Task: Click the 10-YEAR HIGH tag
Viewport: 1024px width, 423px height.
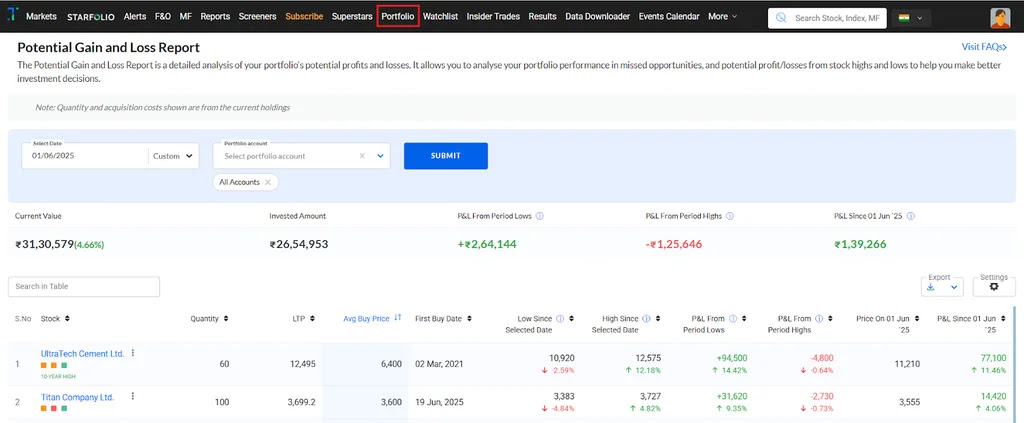Action: point(58,377)
